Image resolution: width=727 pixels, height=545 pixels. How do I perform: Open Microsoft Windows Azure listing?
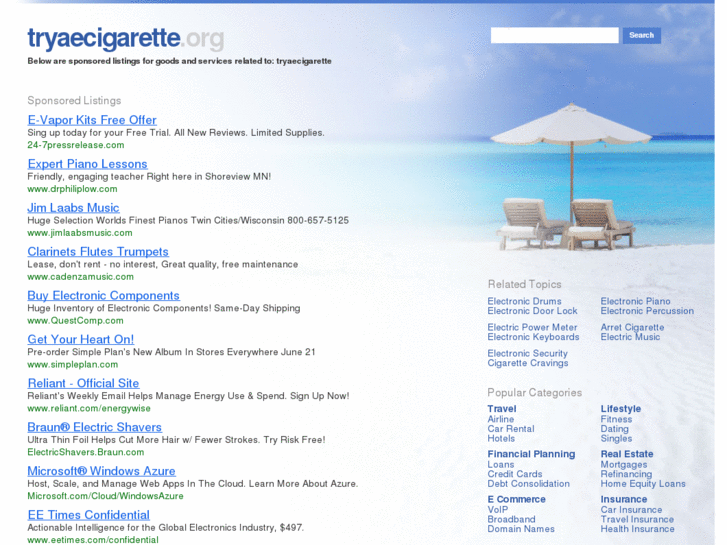(x=102, y=471)
